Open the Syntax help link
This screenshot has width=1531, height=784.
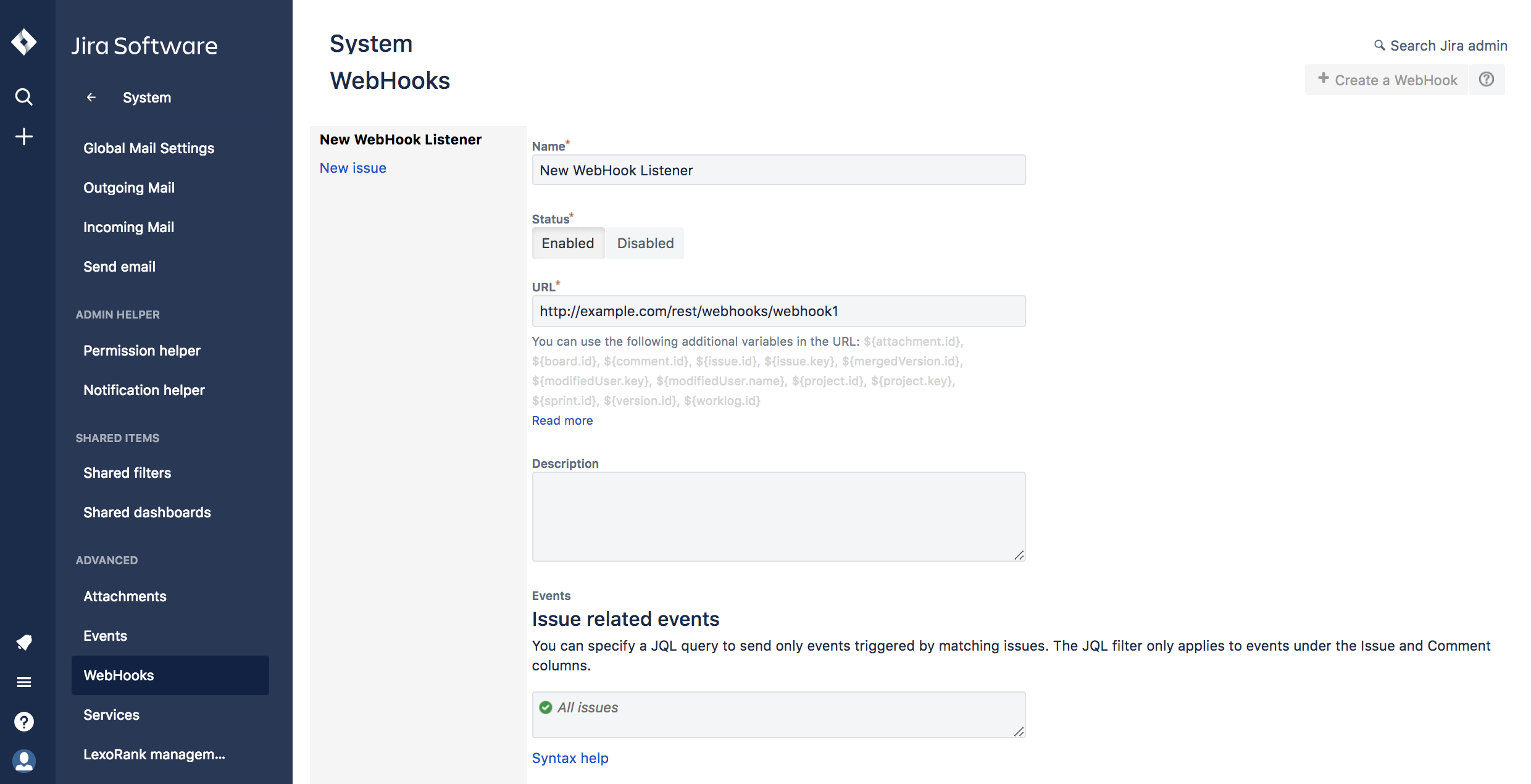point(569,757)
